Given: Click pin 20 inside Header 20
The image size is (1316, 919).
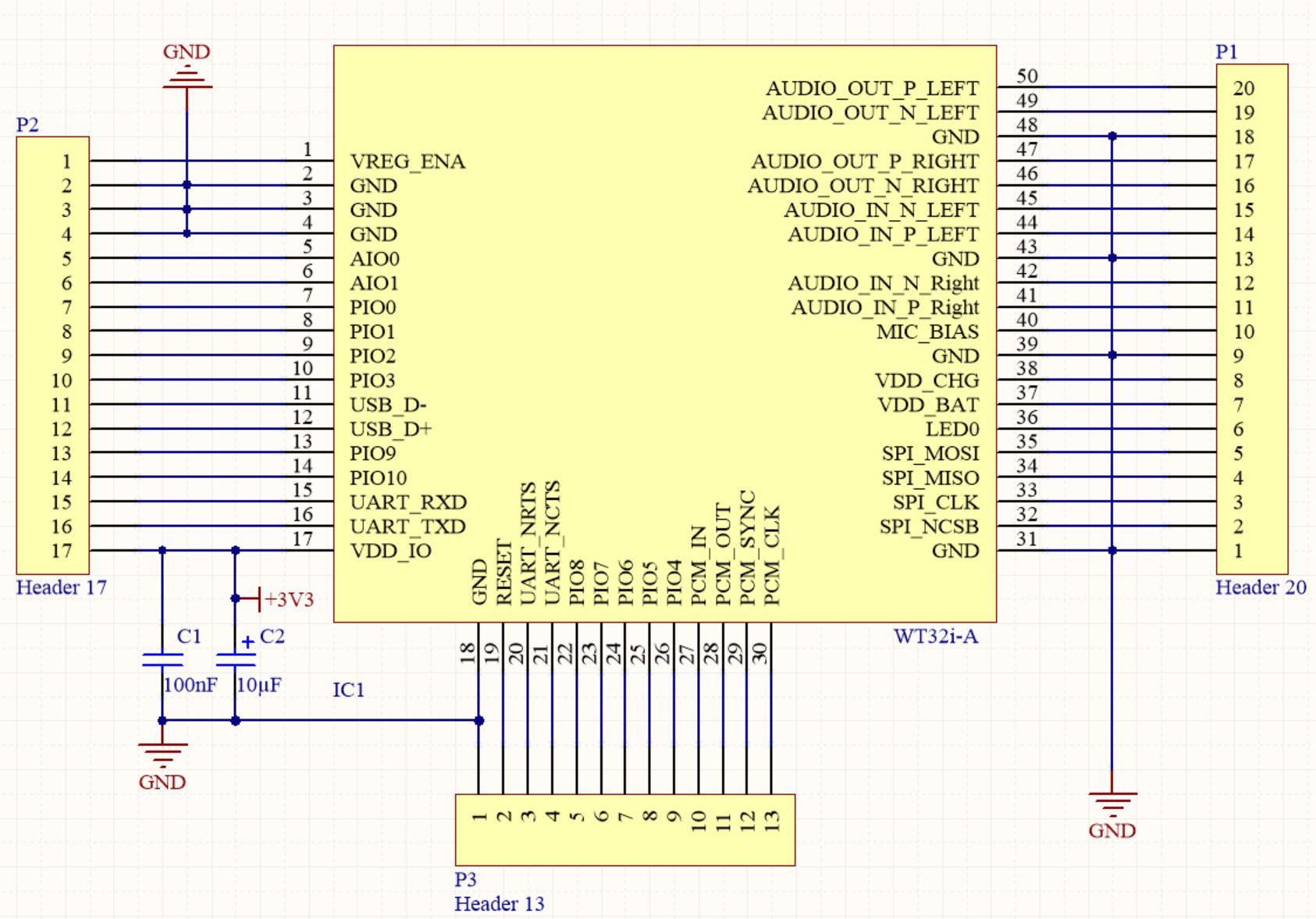Looking at the screenshot, I should coord(1244,88).
